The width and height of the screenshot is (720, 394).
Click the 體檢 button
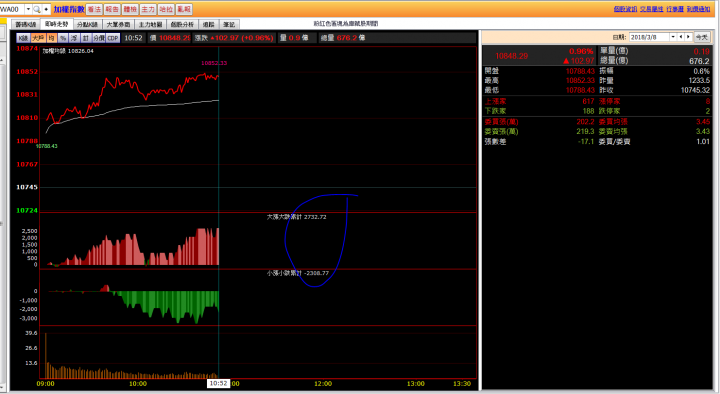pyautogui.click(x=130, y=9)
